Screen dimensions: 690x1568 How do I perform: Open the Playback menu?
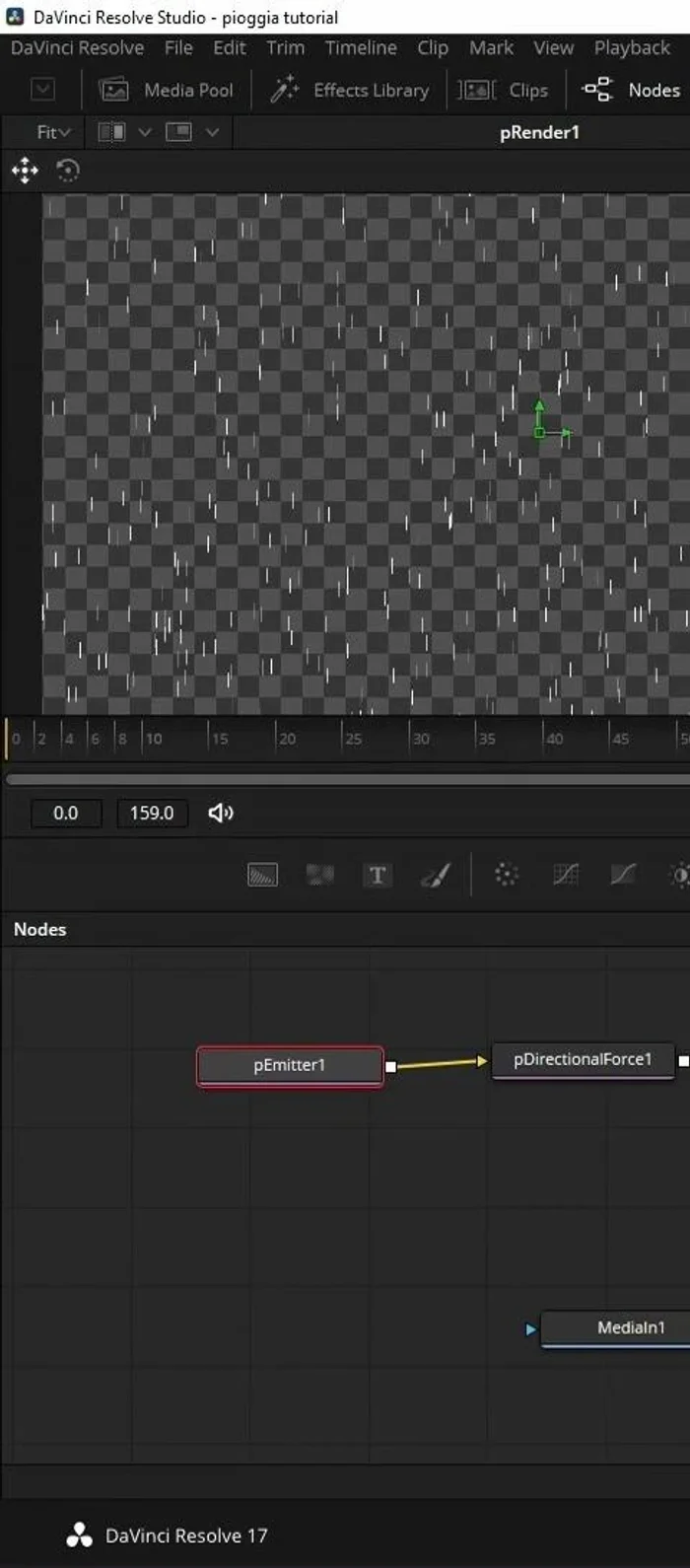pos(631,47)
